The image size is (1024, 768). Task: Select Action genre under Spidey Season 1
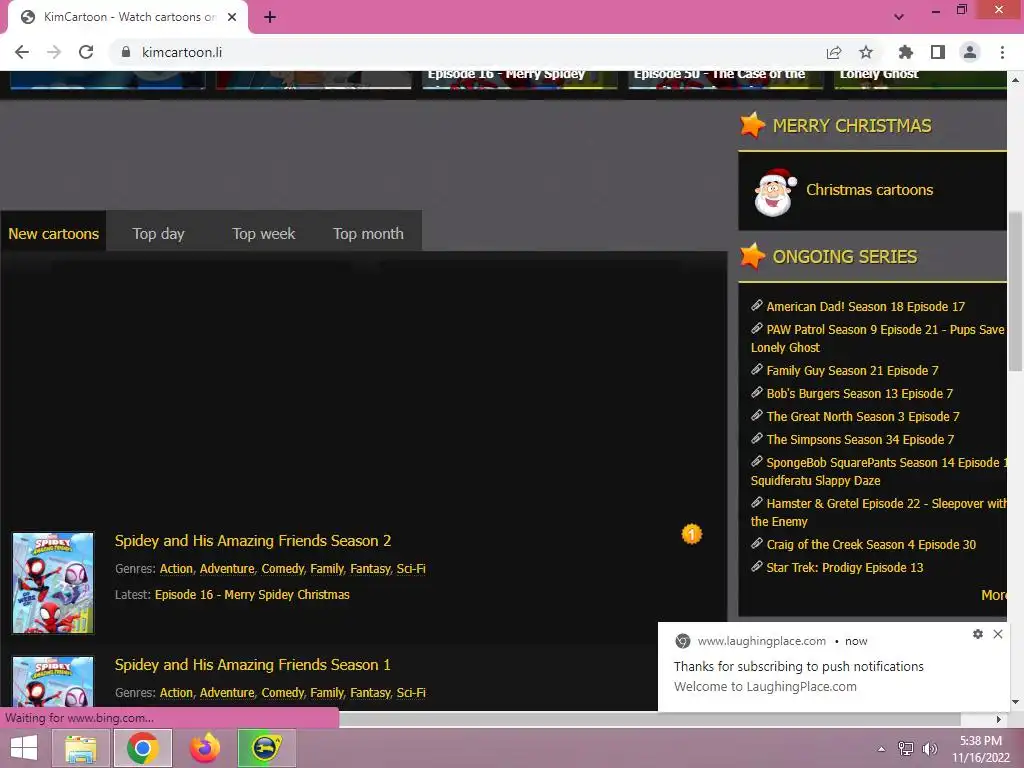click(176, 692)
